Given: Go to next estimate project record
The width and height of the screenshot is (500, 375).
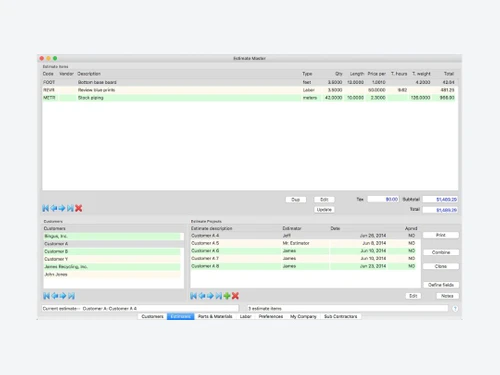Looking at the screenshot, I should 210,296.
